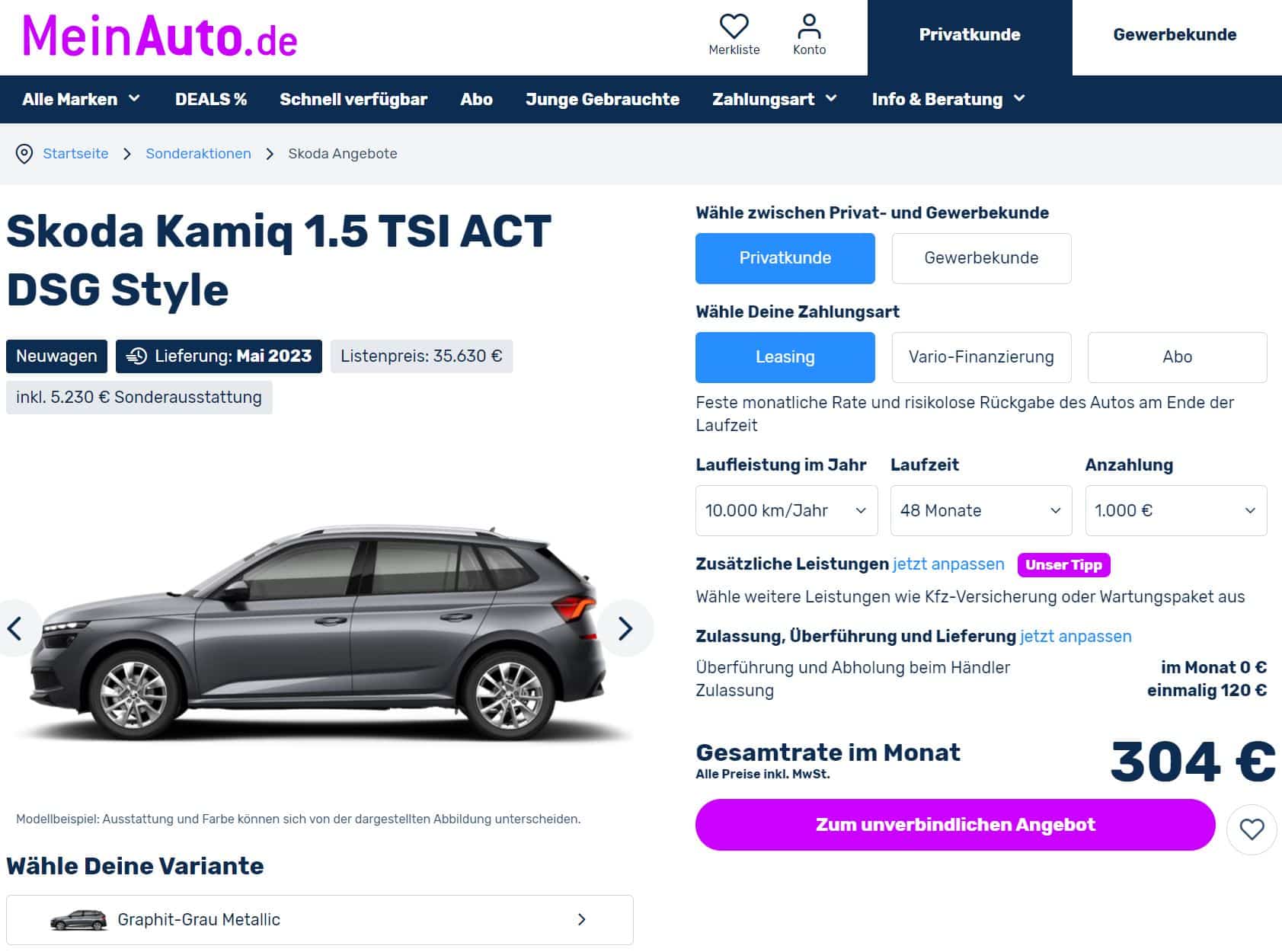1282x952 pixels.
Task: Choose Vario-Finanzierung payment type
Action: pos(981,357)
